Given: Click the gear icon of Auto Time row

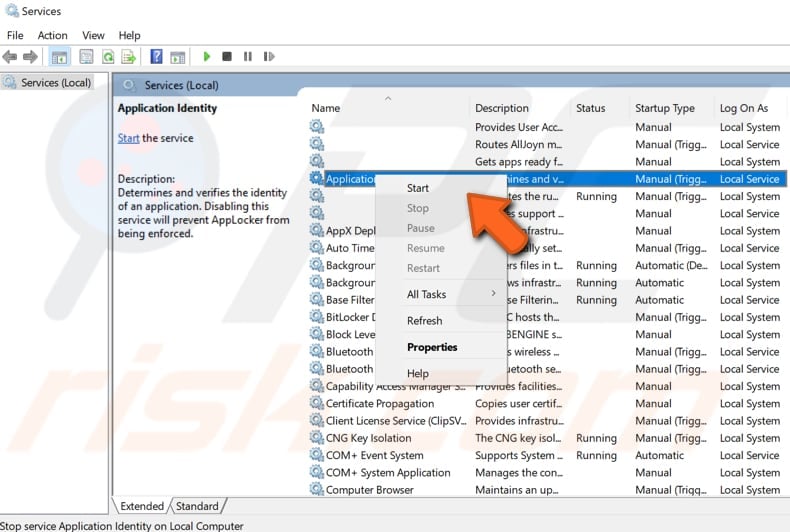Looking at the screenshot, I should [x=316, y=247].
